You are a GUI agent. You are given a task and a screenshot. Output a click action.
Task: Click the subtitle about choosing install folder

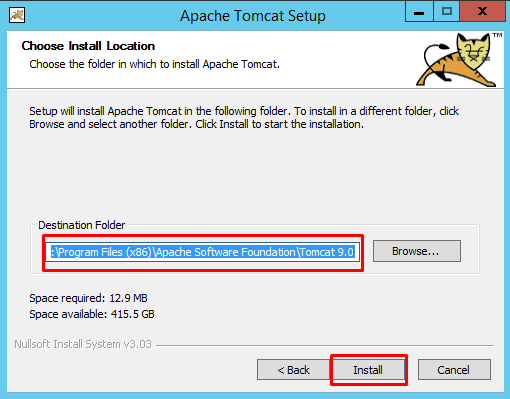pyautogui.click(x=154, y=64)
